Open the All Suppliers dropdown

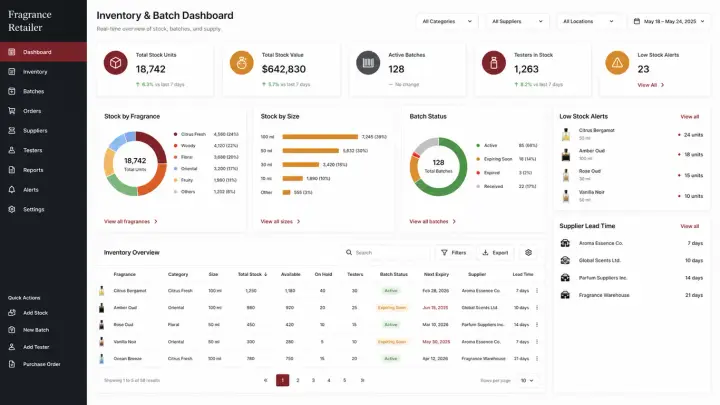click(x=517, y=22)
